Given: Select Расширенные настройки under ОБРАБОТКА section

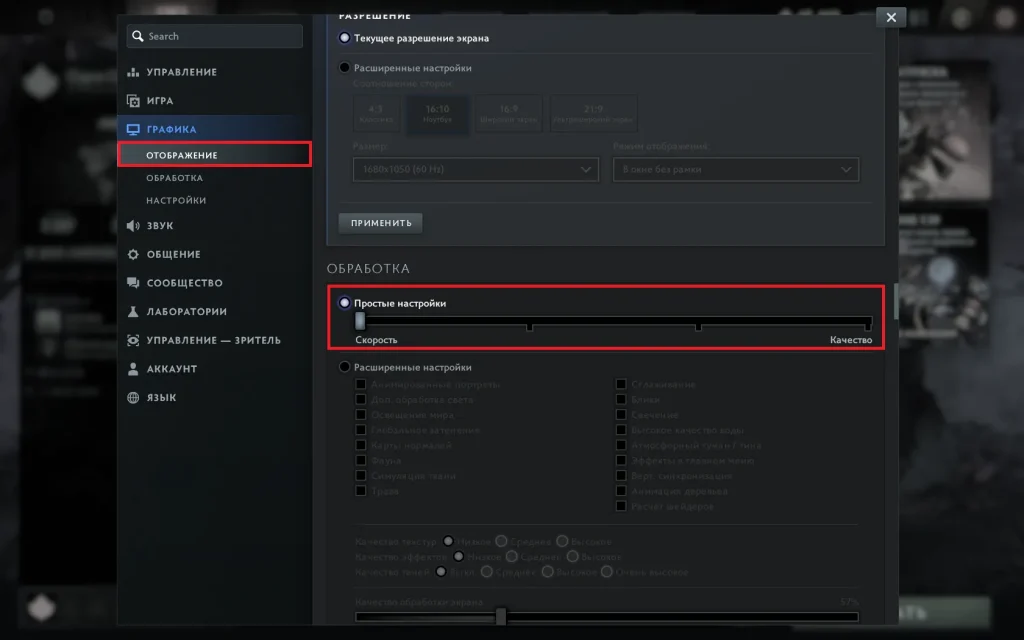Looking at the screenshot, I should 344,367.
